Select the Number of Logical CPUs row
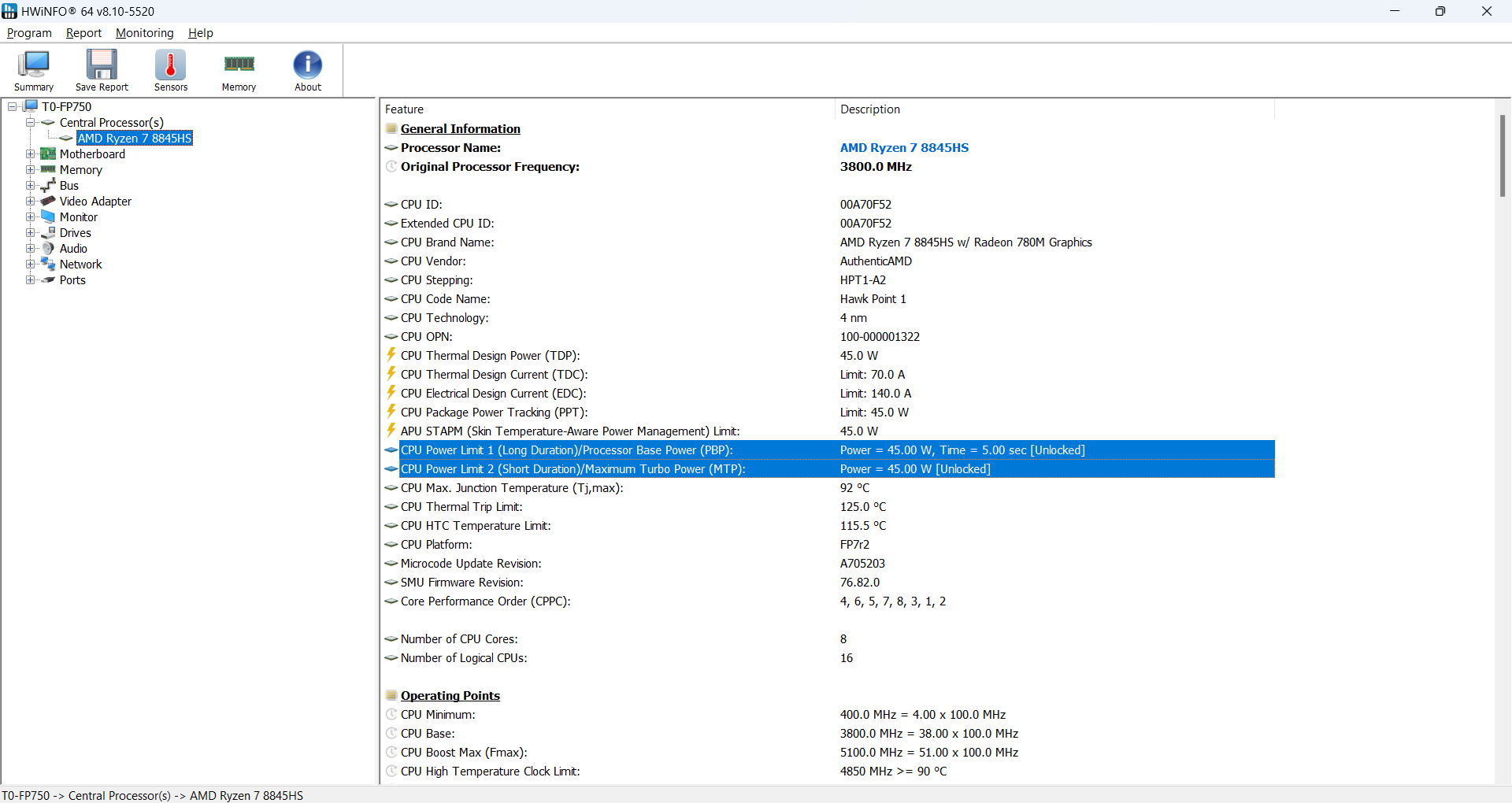The width and height of the screenshot is (1512, 803). pyautogui.click(x=828, y=657)
